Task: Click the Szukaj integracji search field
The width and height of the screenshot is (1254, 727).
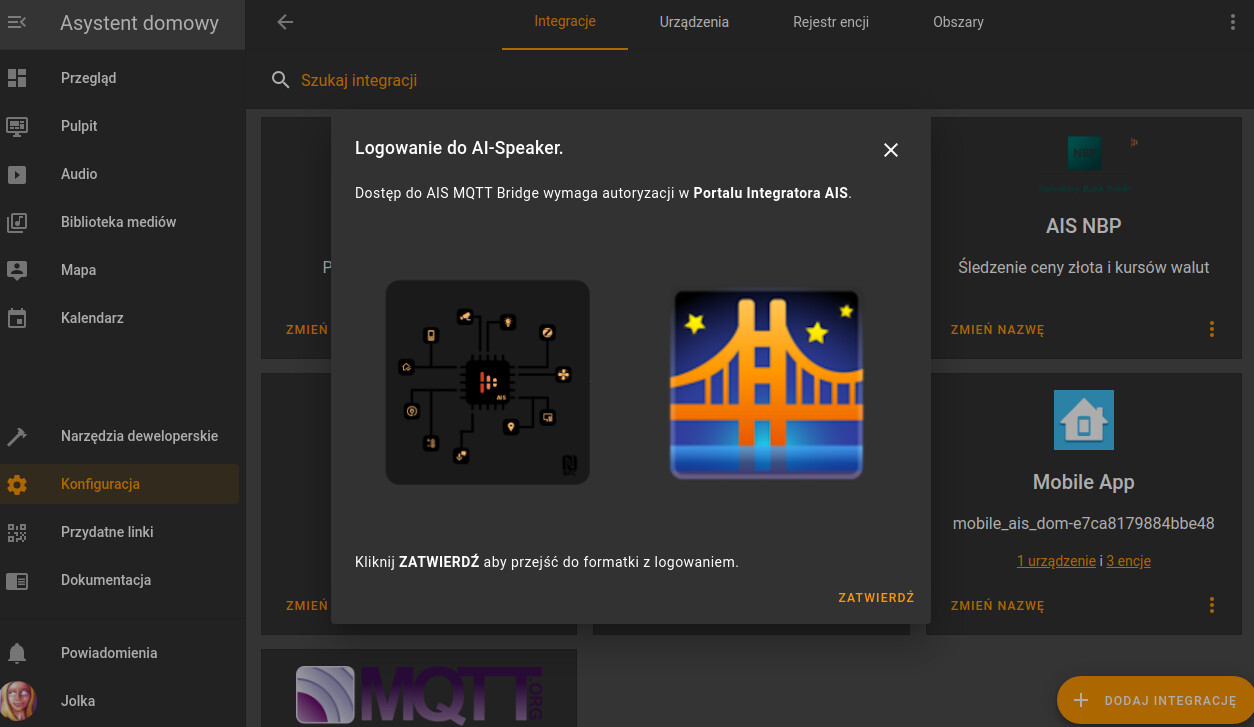Action: coord(760,80)
